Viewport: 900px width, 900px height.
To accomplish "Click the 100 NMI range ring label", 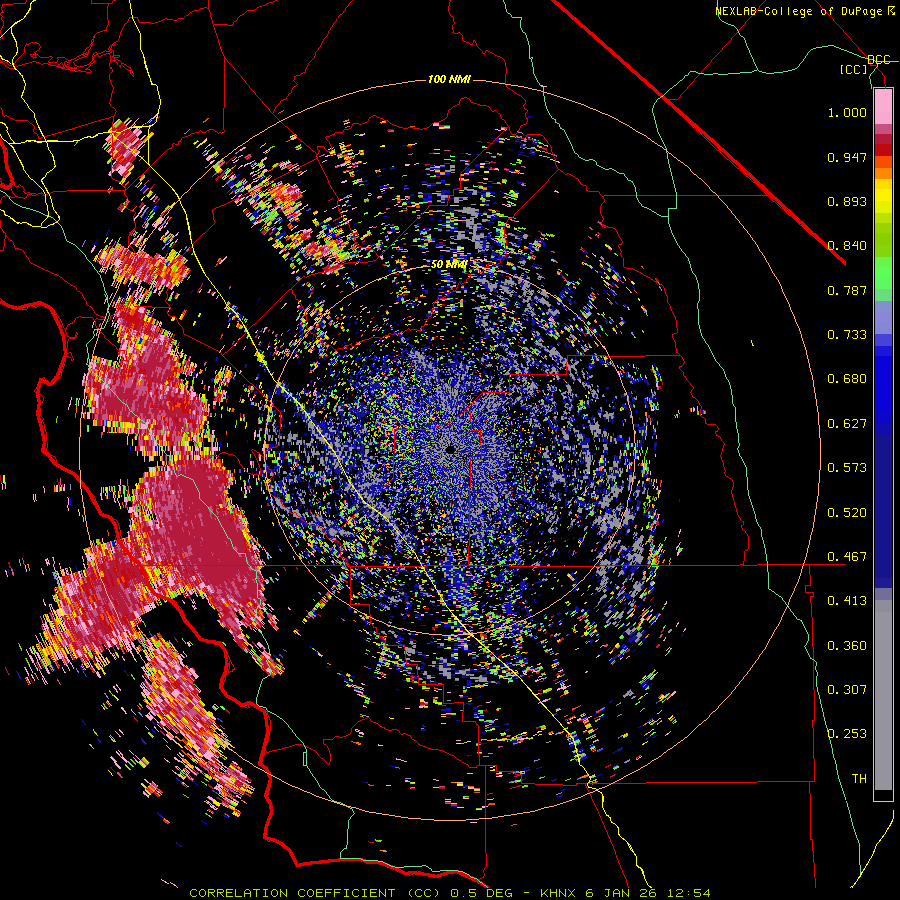I will (x=449, y=79).
